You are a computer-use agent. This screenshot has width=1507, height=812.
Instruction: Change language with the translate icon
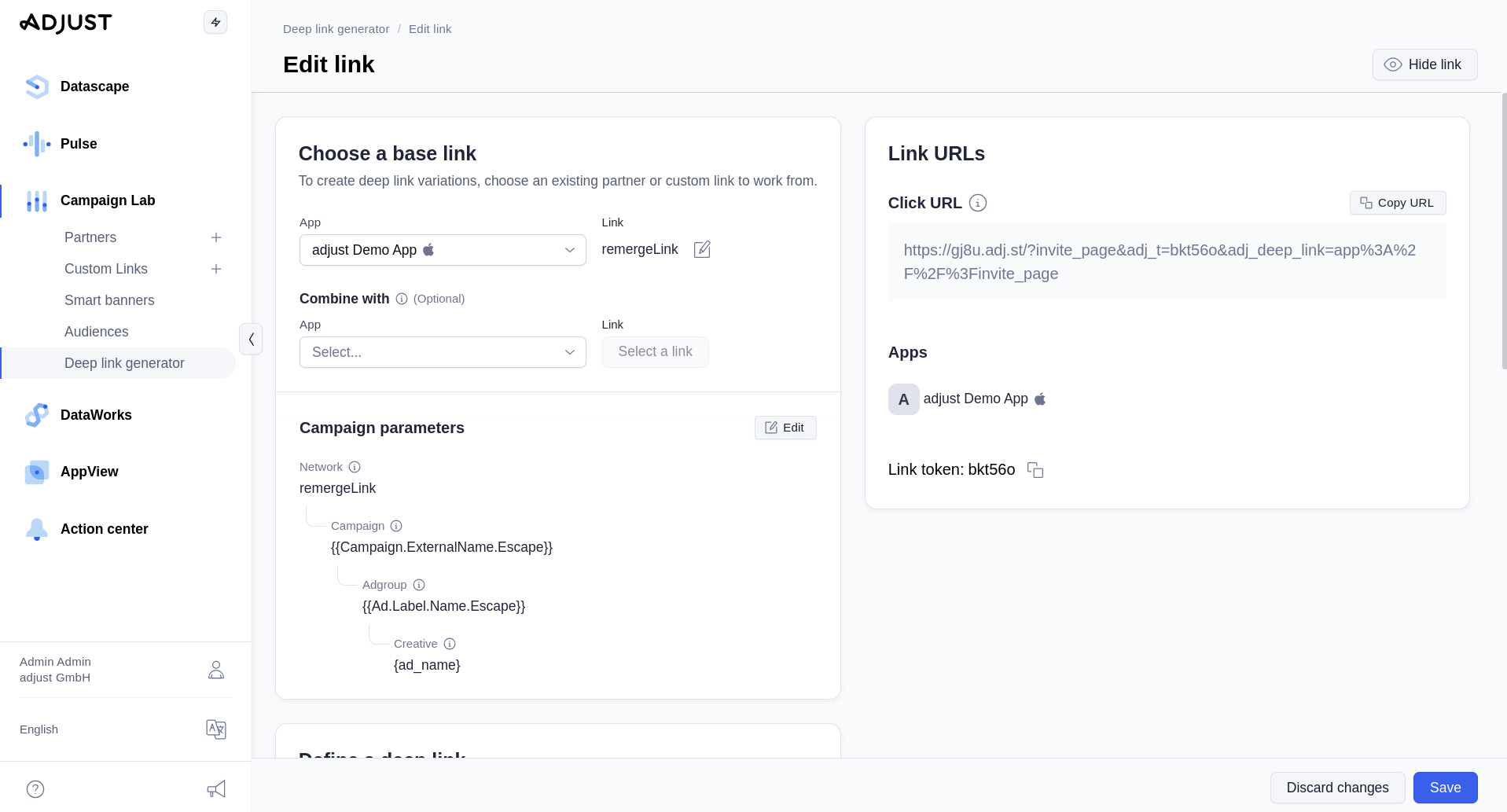[x=216, y=729]
